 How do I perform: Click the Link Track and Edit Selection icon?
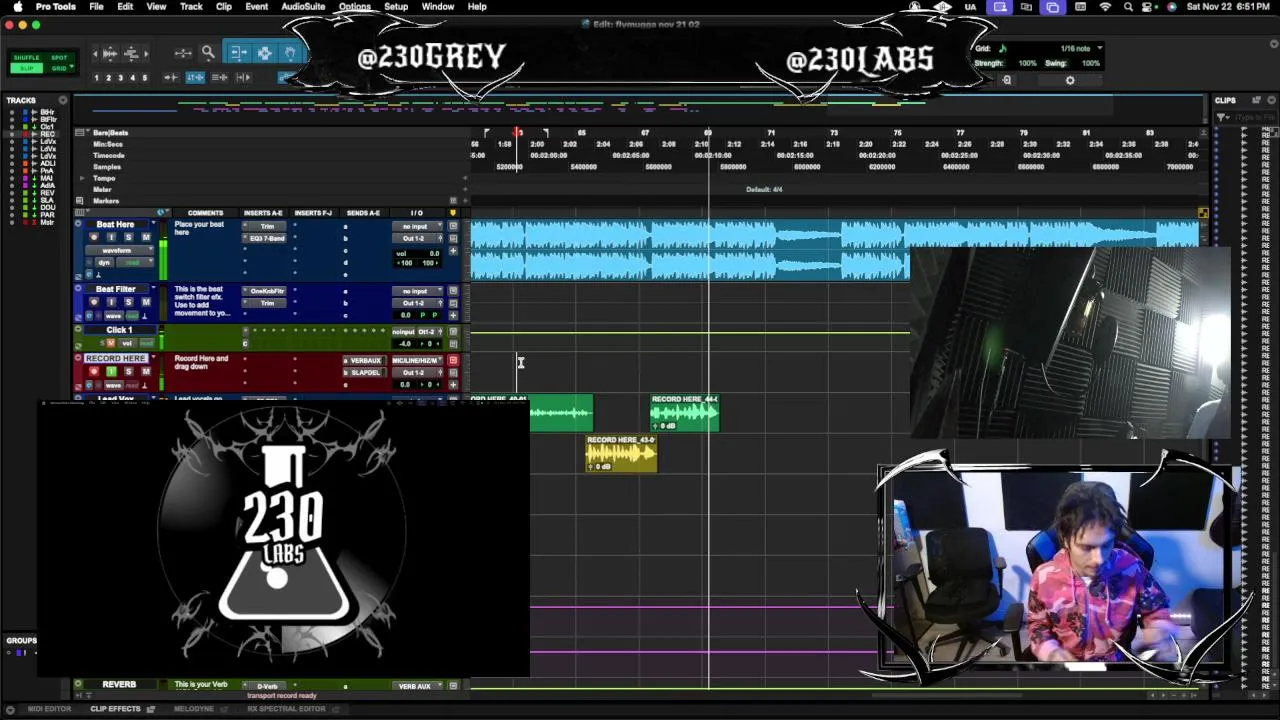point(220,77)
